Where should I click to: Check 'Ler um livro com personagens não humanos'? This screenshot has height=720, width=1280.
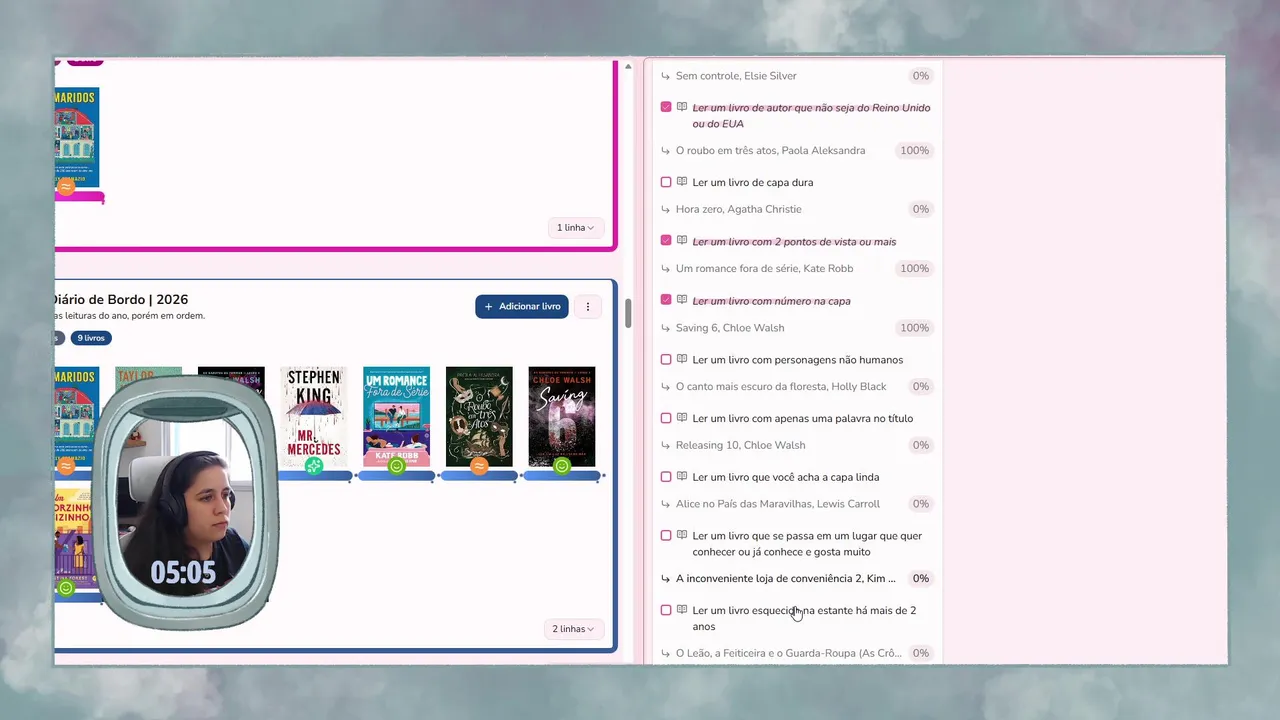pyautogui.click(x=666, y=359)
